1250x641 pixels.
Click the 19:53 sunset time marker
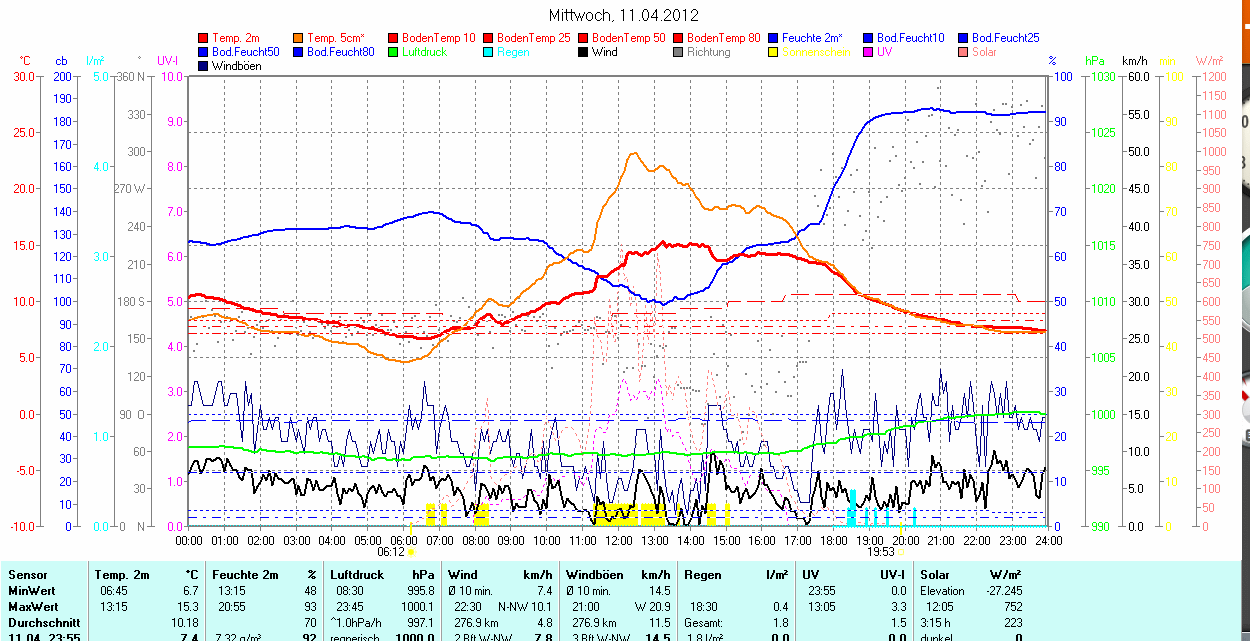click(x=880, y=551)
